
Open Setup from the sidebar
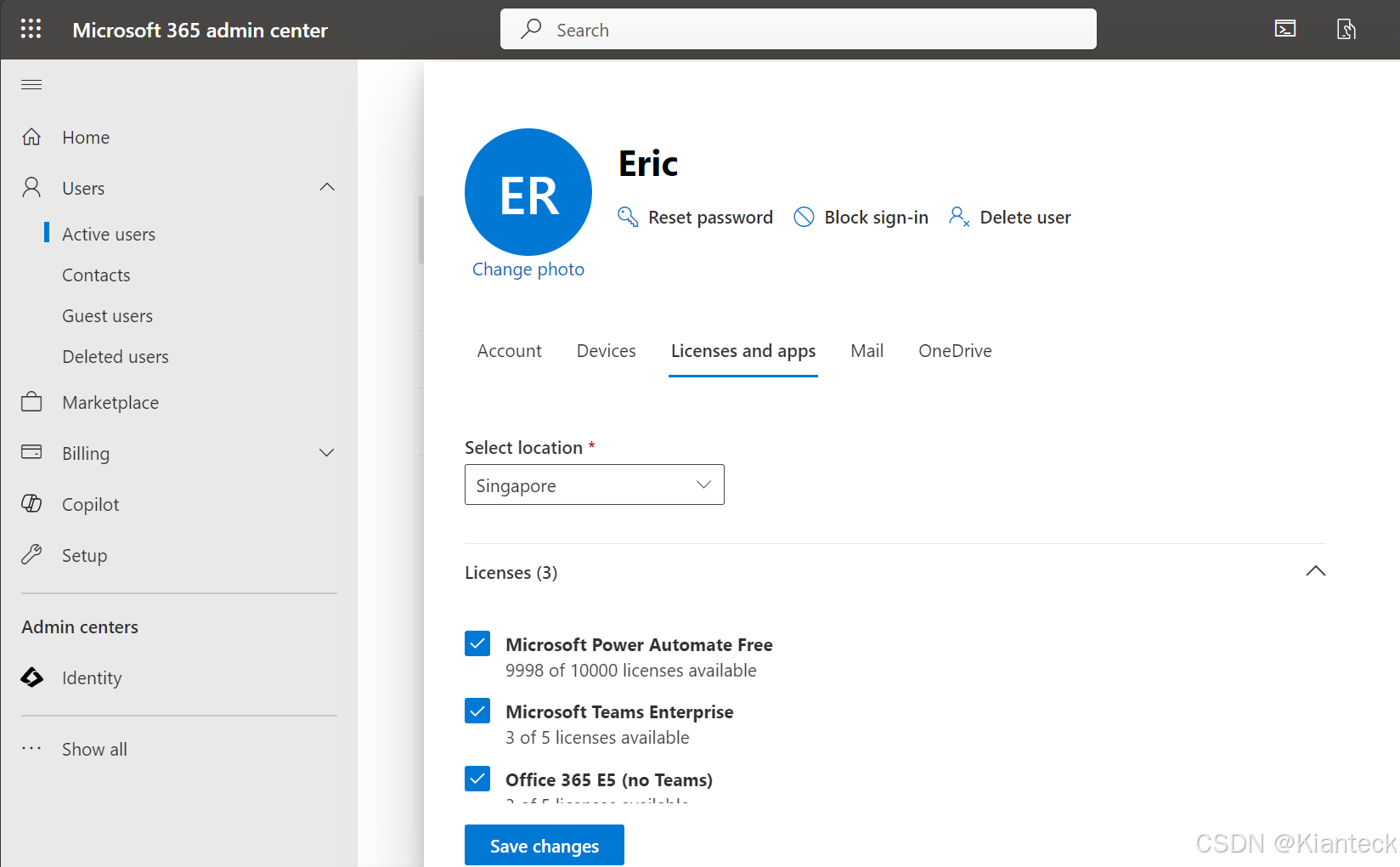(x=84, y=555)
